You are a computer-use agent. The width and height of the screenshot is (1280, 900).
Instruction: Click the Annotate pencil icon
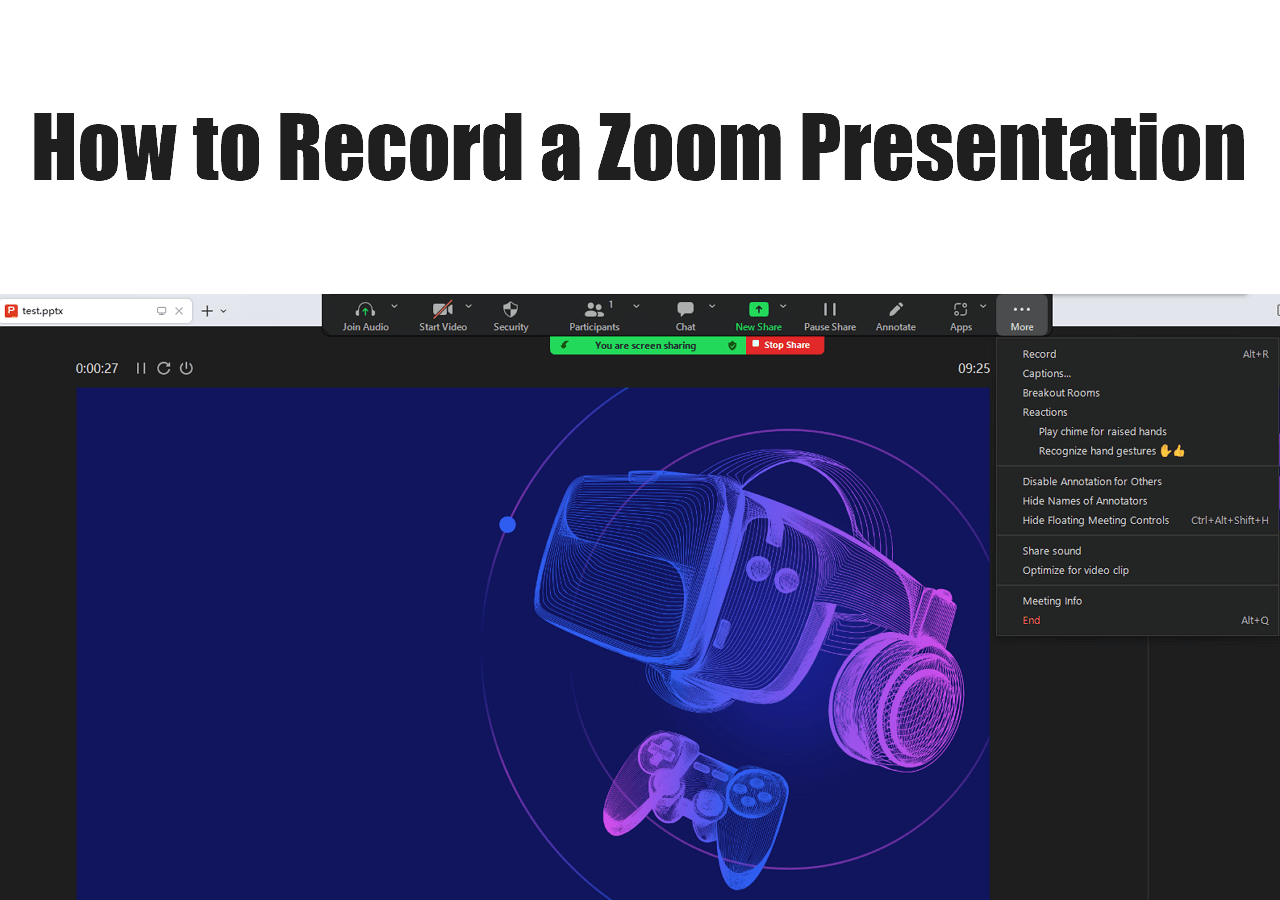tap(895, 308)
